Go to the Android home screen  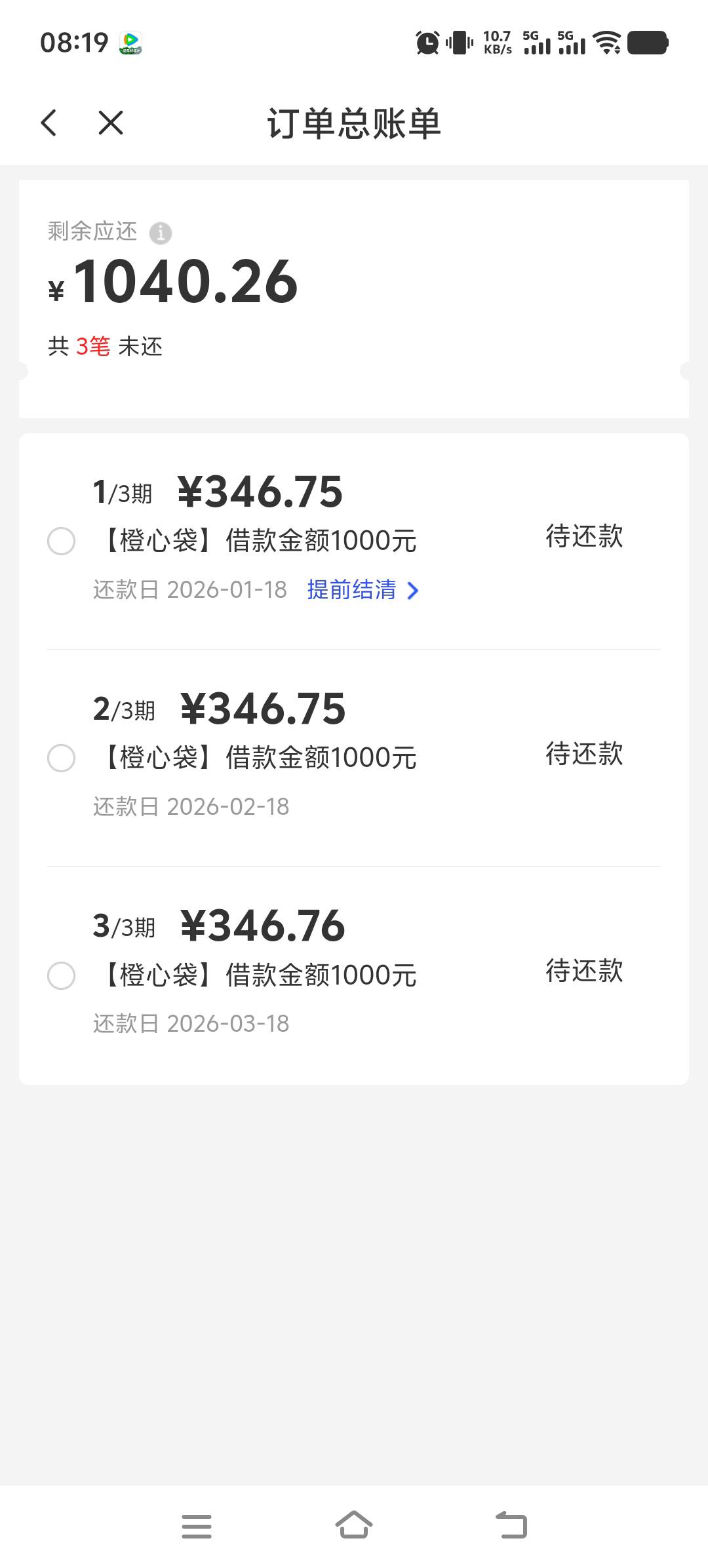pos(354,1525)
